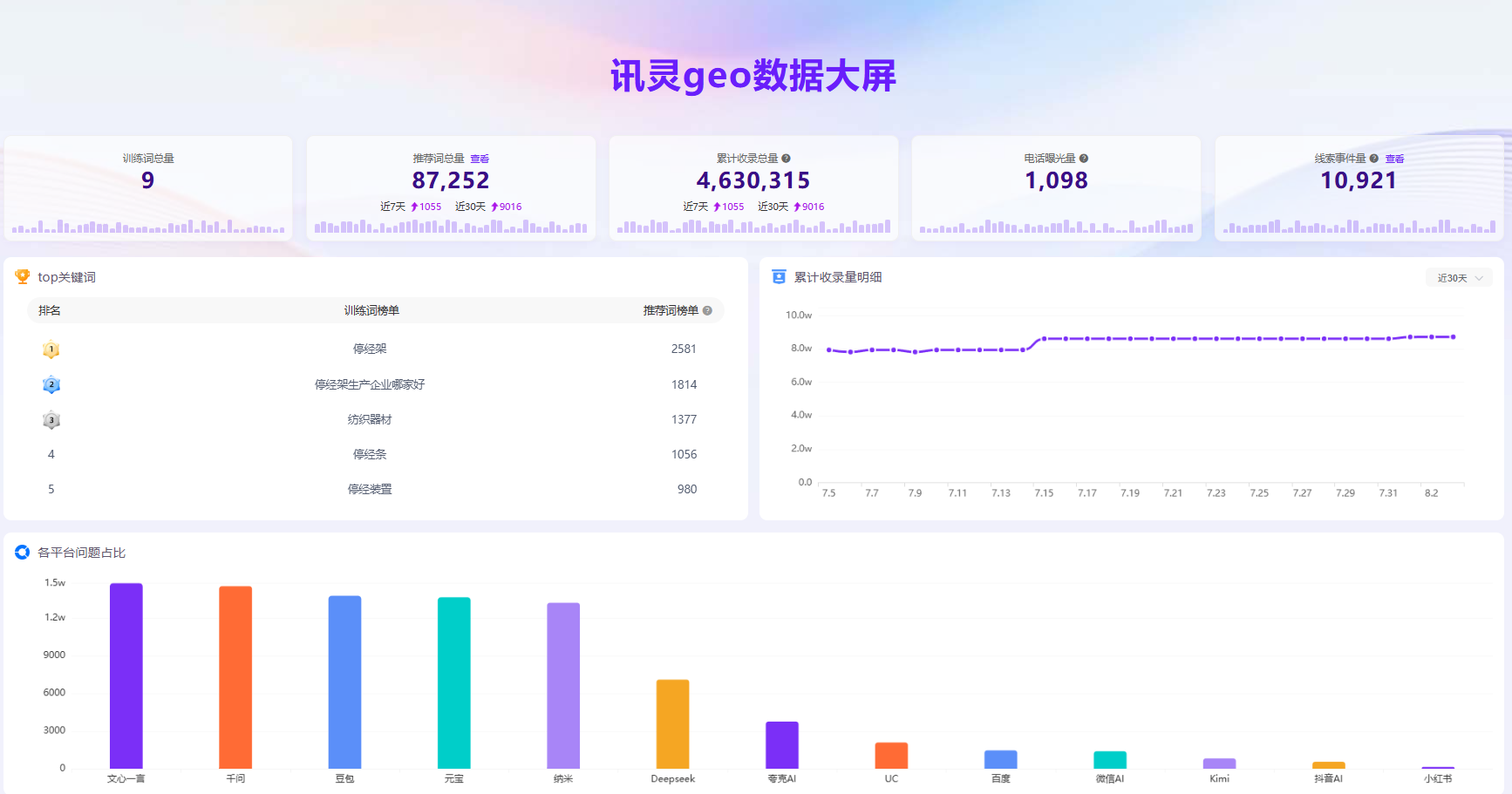This screenshot has width=1512, height=794.
Task: Click the help icon beside 电话曝光量
Action: [x=1084, y=159]
